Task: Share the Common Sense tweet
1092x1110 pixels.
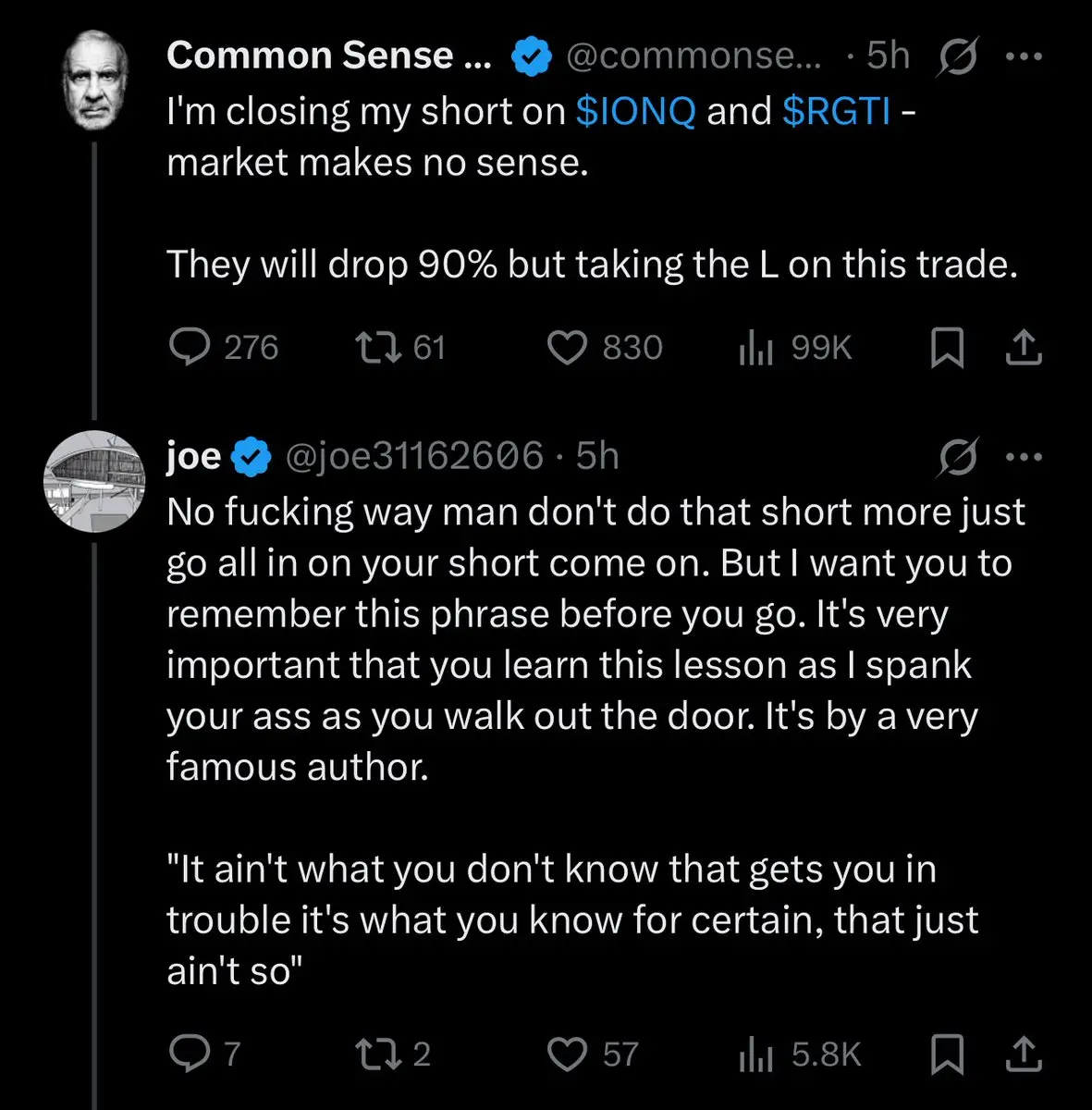Action: pyautogui.click(x=1024, y=349)
